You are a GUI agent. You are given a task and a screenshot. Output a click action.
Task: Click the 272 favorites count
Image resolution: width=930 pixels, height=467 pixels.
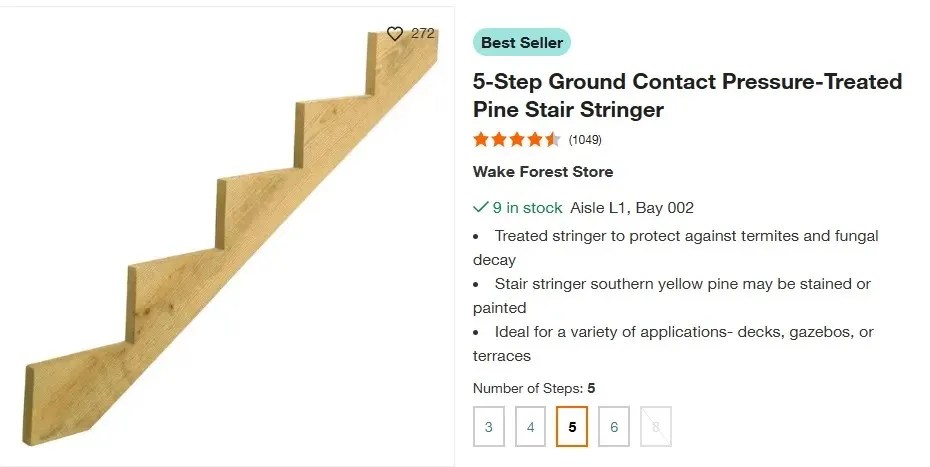423,34
